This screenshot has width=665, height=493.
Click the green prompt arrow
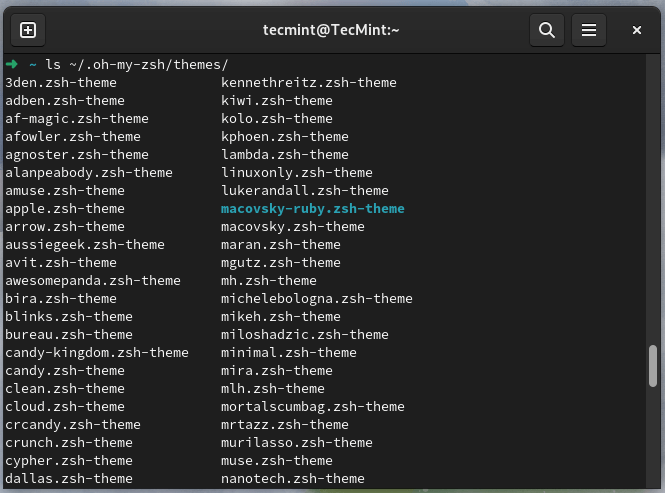click(11, 65)
